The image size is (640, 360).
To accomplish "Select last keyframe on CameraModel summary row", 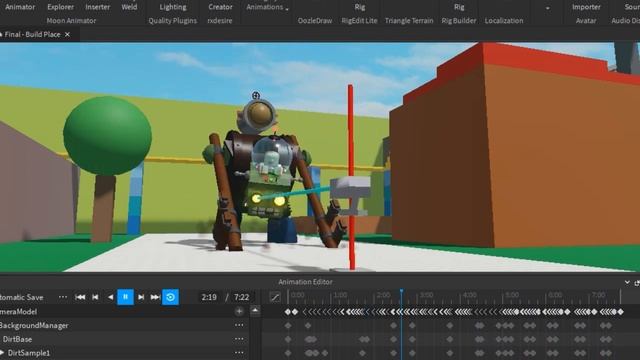I will (x=620, y=312).
